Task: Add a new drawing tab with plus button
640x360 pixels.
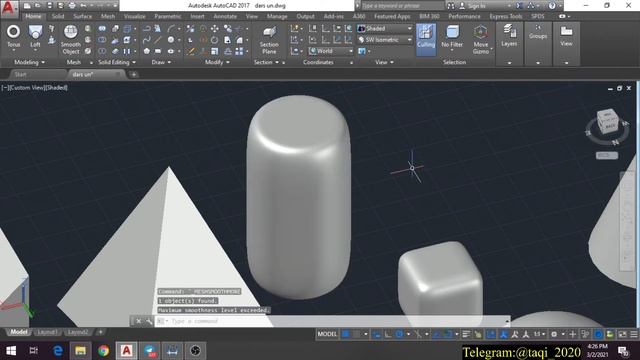Action: coord(133,75)
